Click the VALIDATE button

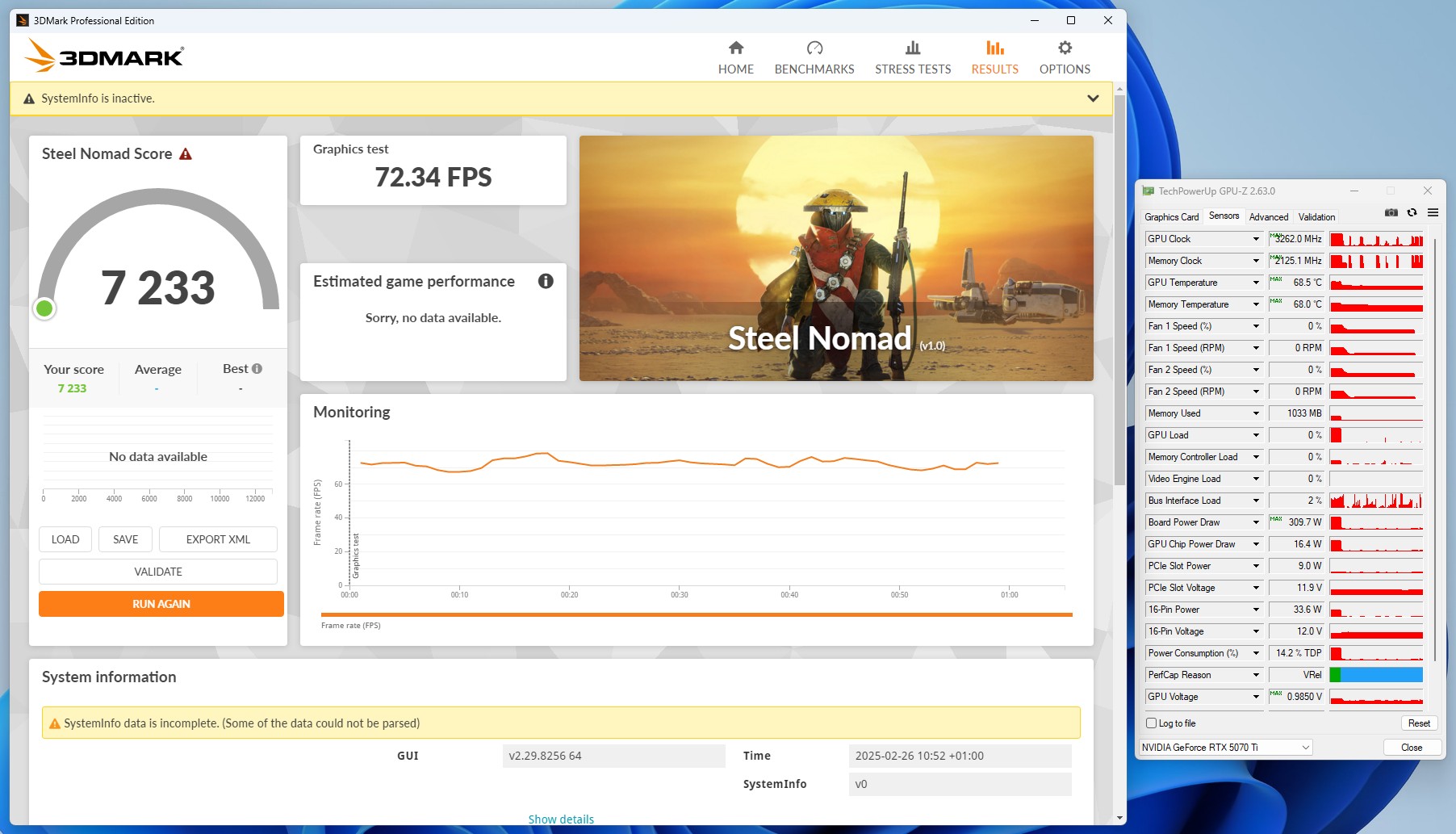158,572
